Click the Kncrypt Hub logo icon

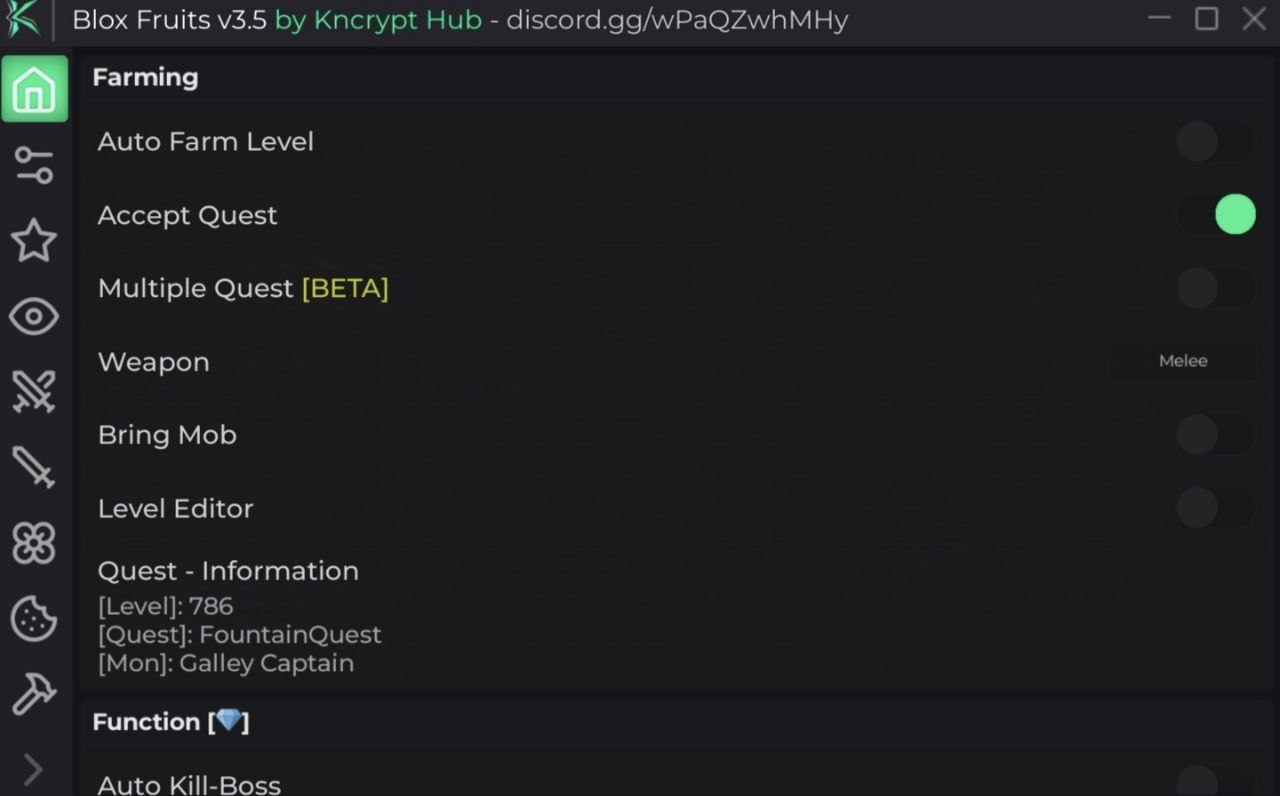point(24,19)
